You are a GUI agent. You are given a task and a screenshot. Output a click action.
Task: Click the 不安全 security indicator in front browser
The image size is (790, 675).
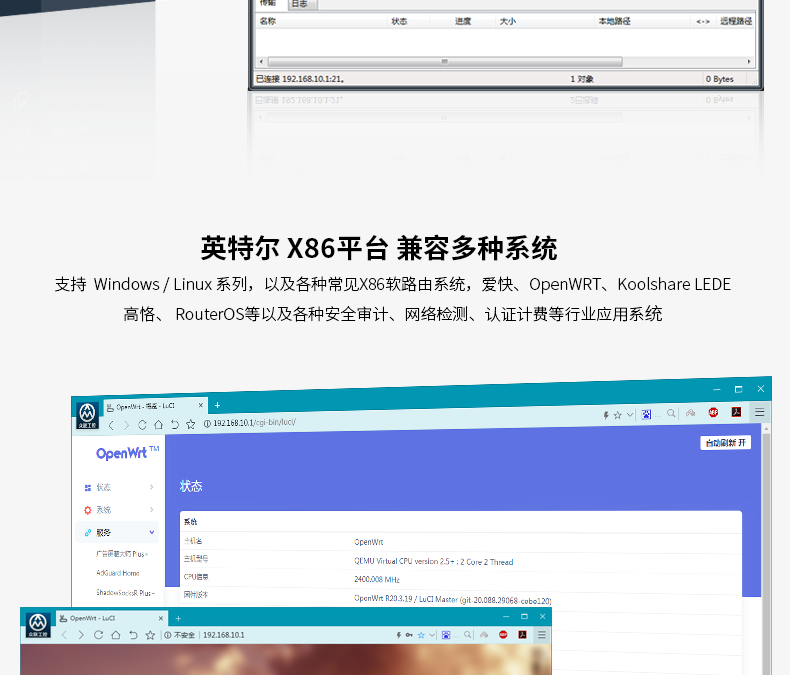[x=180, y=635]
